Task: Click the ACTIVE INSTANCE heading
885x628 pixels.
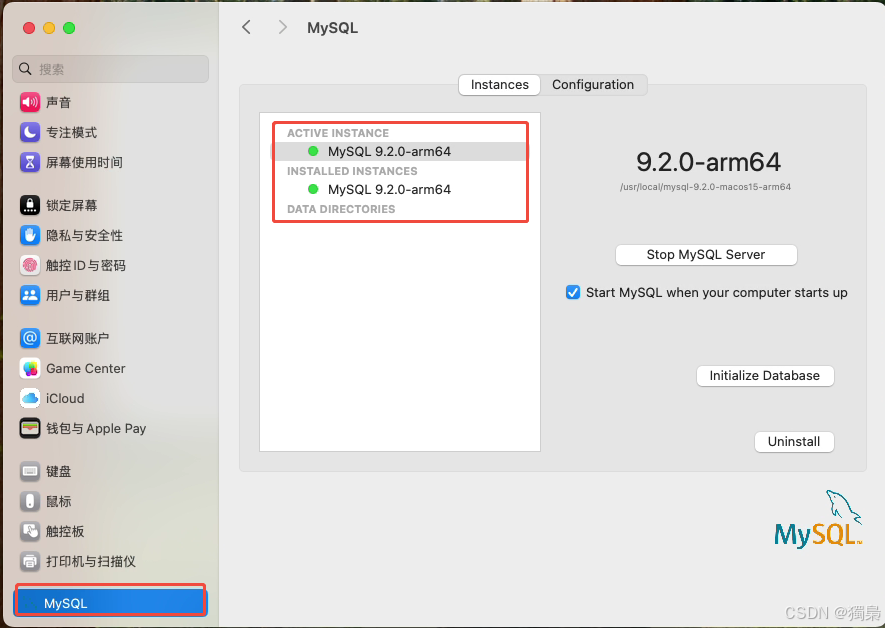Action: point(338,133)
